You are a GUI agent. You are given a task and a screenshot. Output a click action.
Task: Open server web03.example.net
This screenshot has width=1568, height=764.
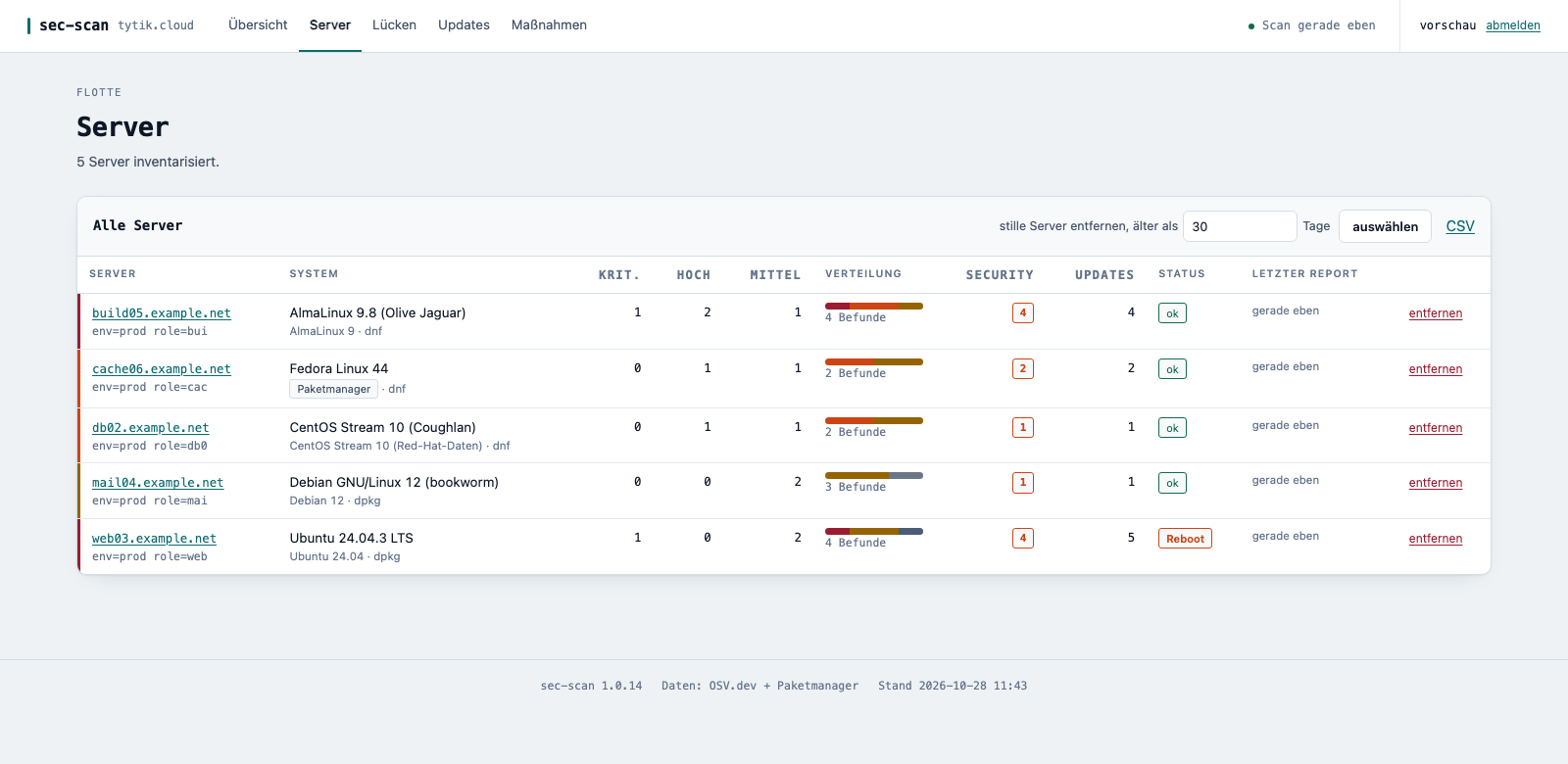click(x=154, y=539)
